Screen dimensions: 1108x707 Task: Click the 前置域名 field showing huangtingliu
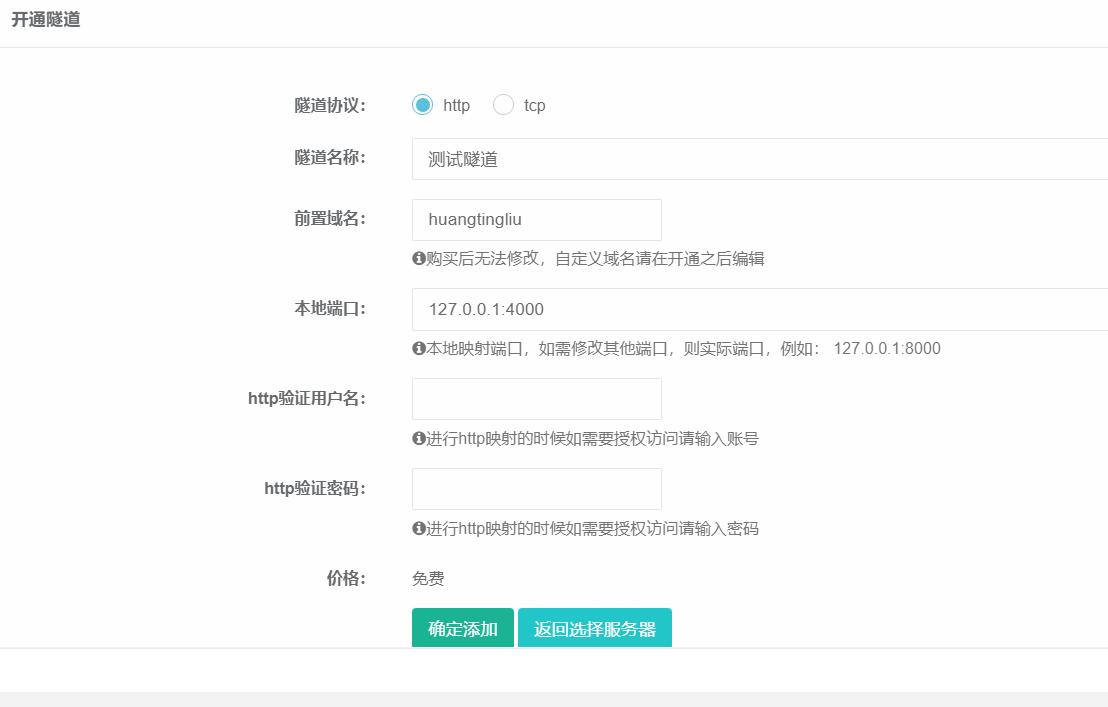coord(536,219)
